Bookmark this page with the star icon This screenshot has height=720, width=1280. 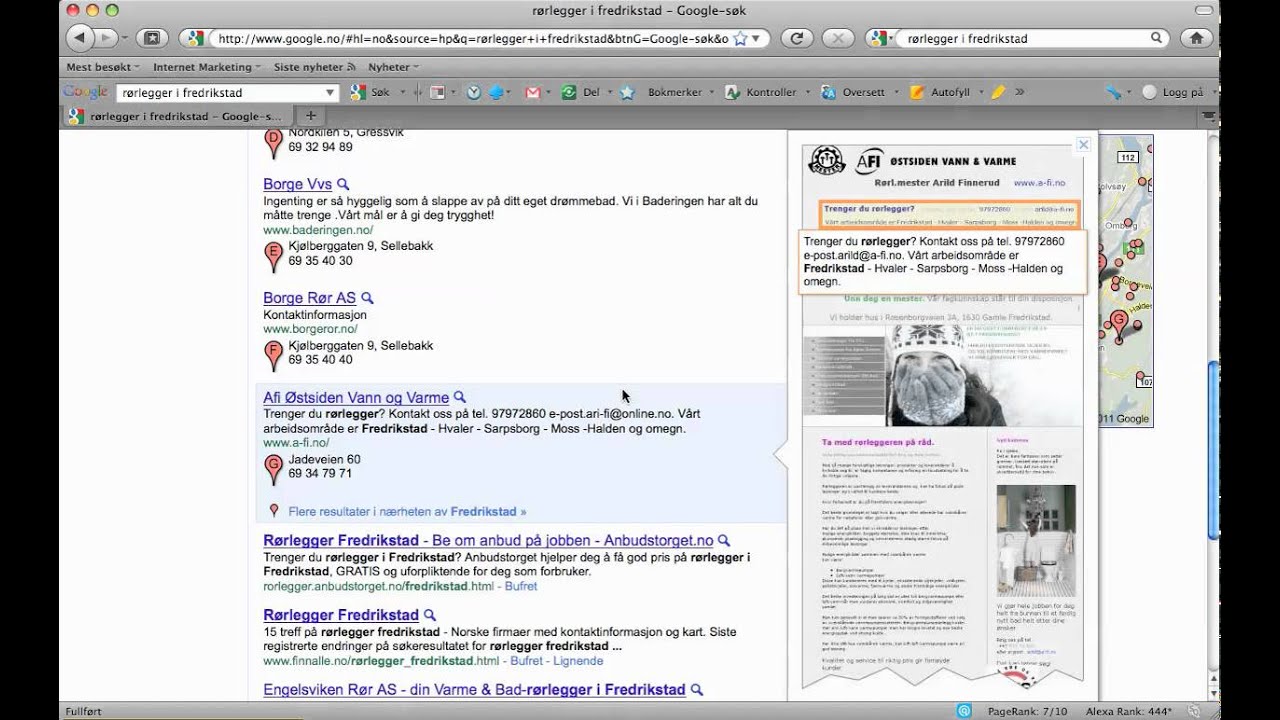[740, 38]
